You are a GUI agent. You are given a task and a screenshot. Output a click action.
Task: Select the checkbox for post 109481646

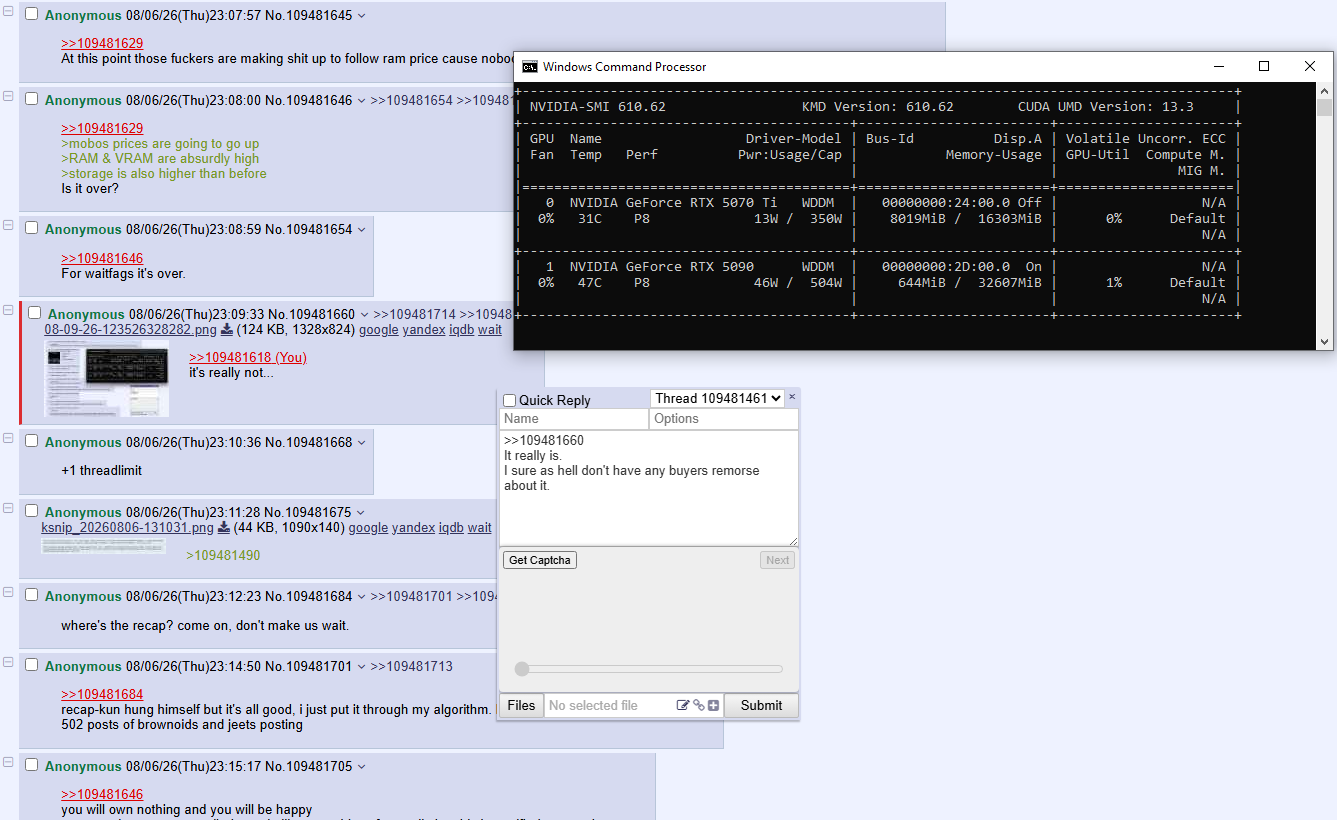point(32,99)
